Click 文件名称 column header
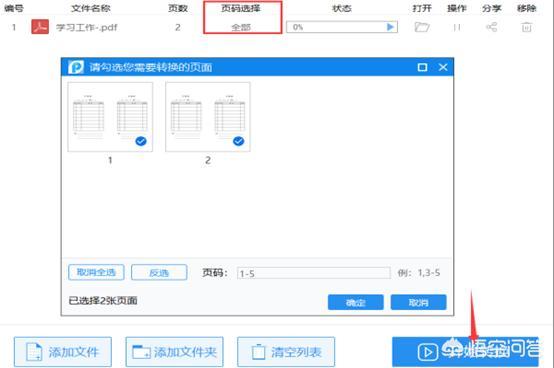This screenshot has width=554, height=368. (x=91, y=8)
